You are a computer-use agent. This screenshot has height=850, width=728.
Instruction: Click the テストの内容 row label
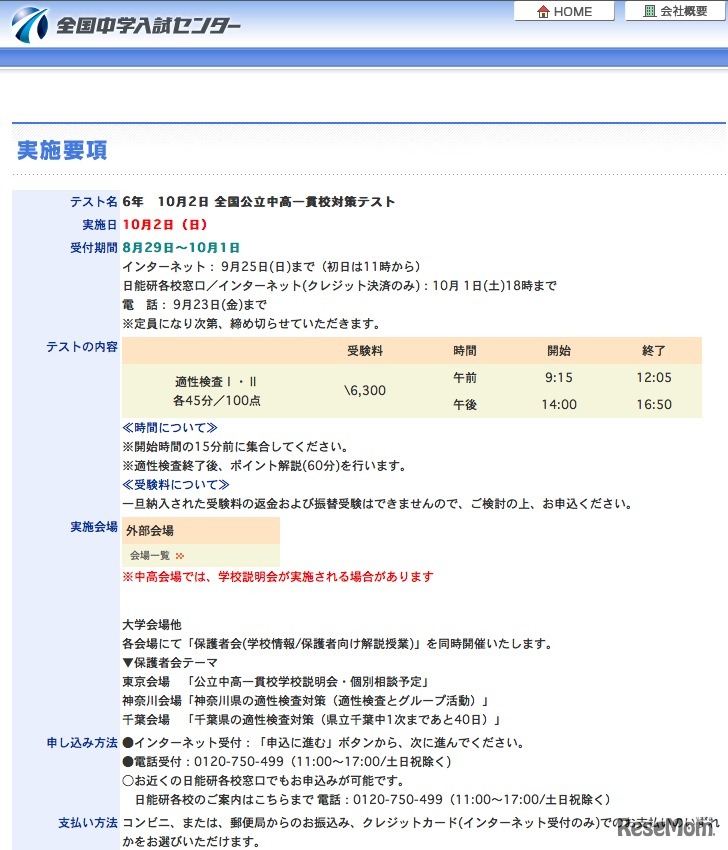tap(82, 346)
